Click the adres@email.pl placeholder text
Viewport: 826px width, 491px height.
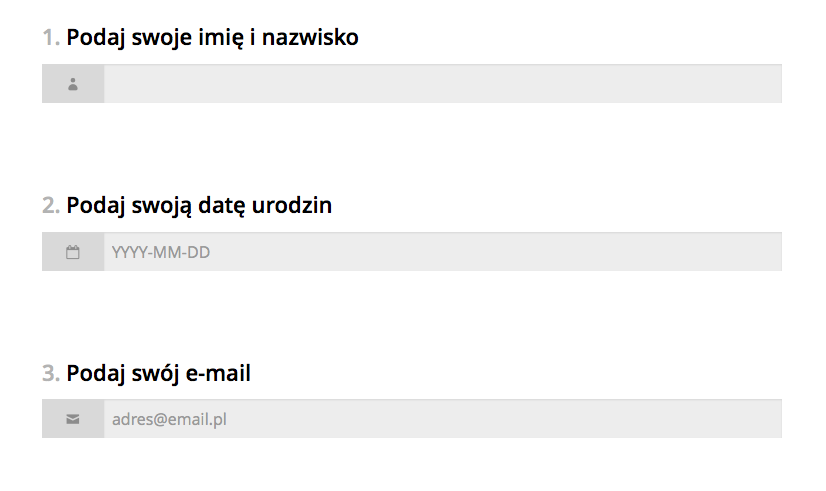[169, 419]
